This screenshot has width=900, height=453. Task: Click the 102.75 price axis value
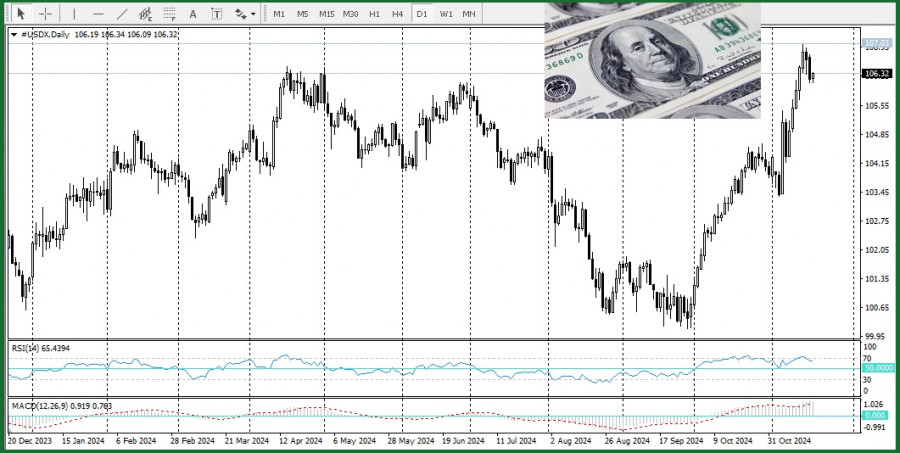tap(877, 221)
